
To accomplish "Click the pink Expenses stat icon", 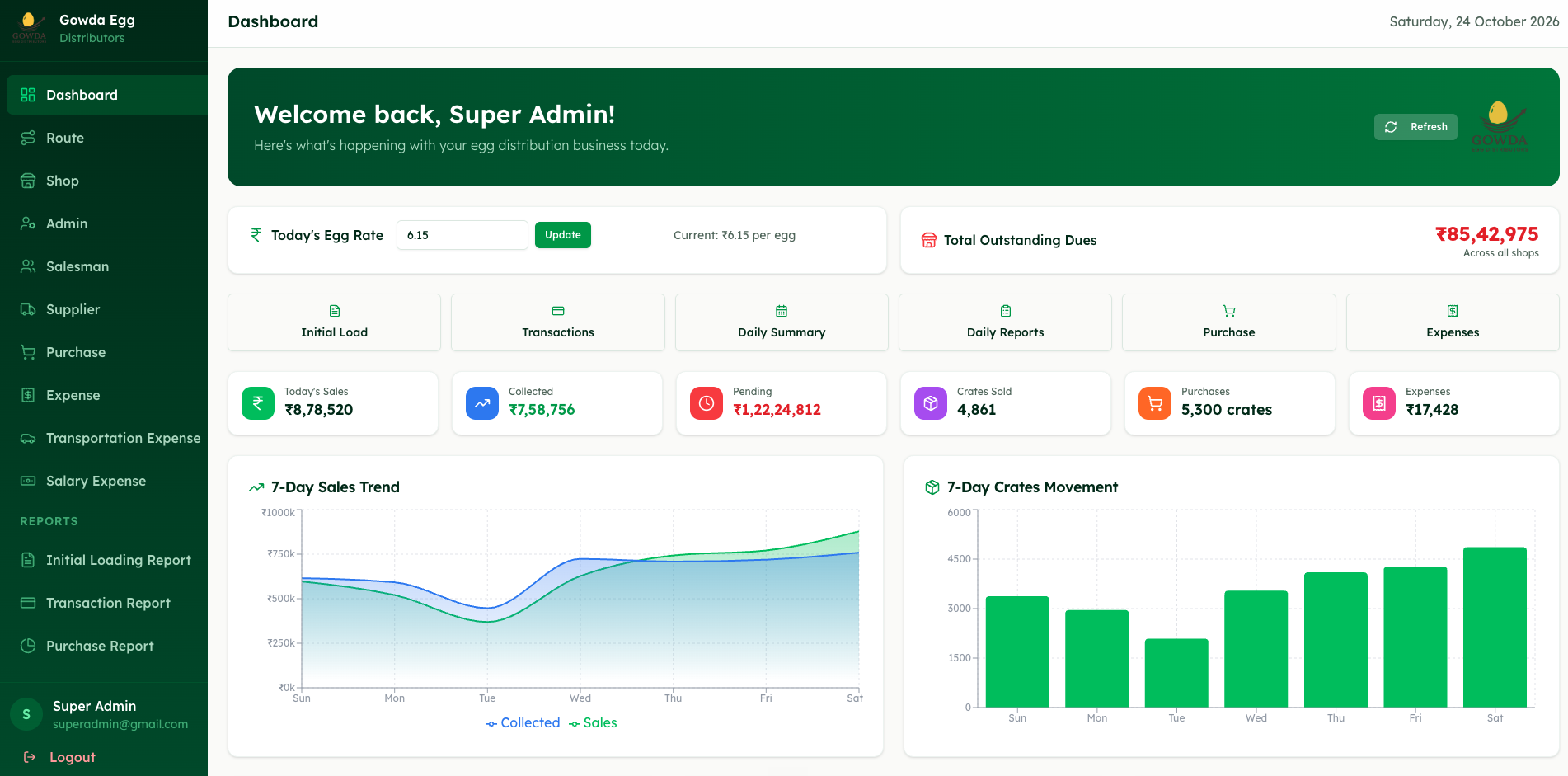I will [x=1379, y=403].
